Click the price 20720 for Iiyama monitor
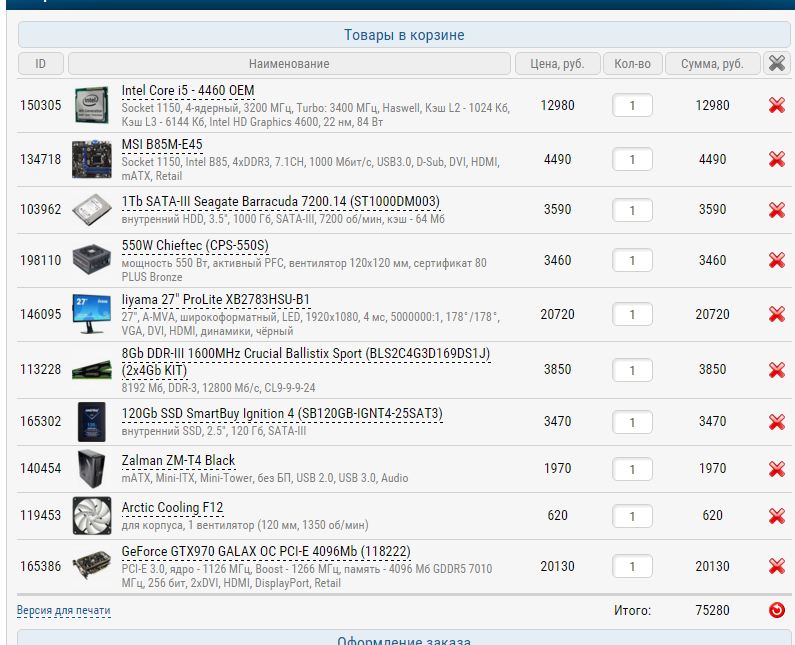 (x=558, y=314)
